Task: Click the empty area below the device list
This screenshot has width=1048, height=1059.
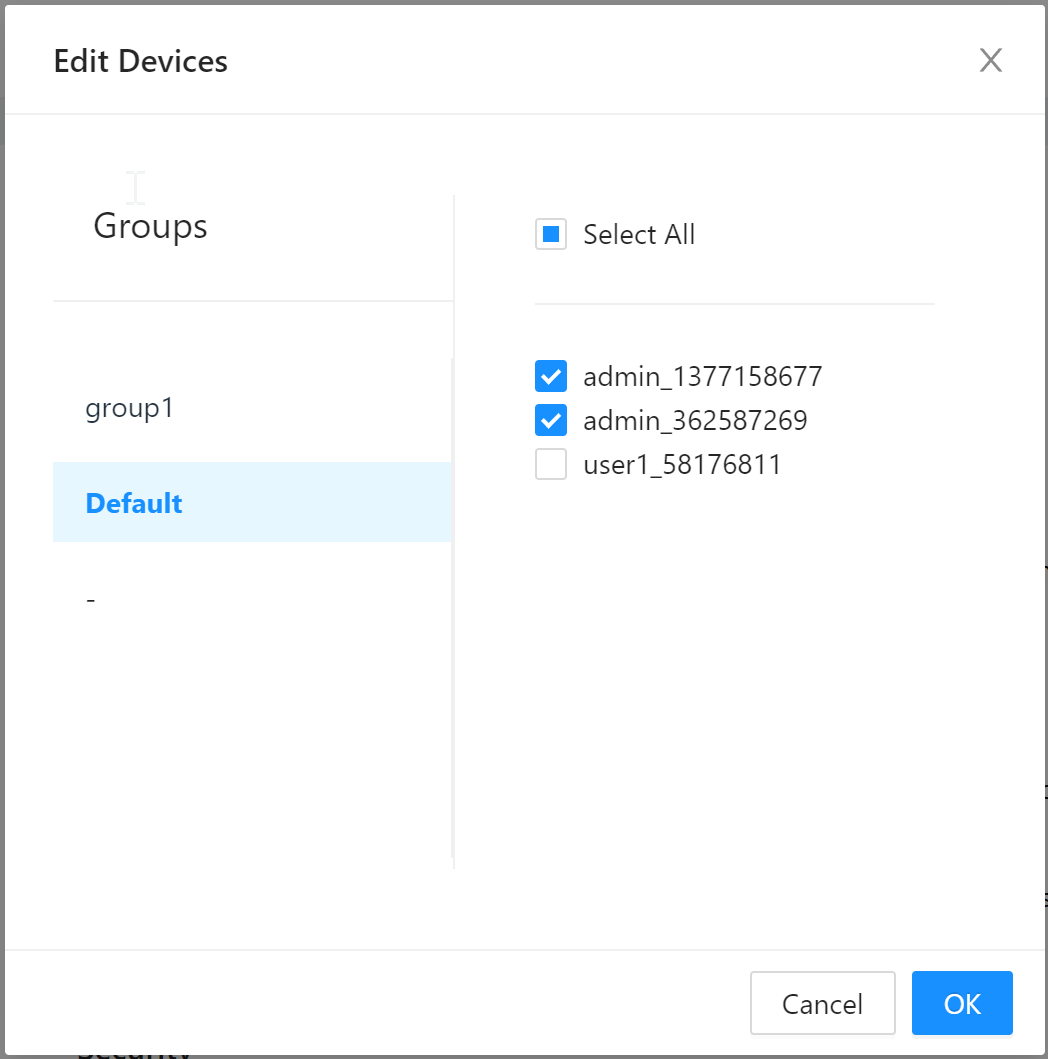Action: (735, 675)
